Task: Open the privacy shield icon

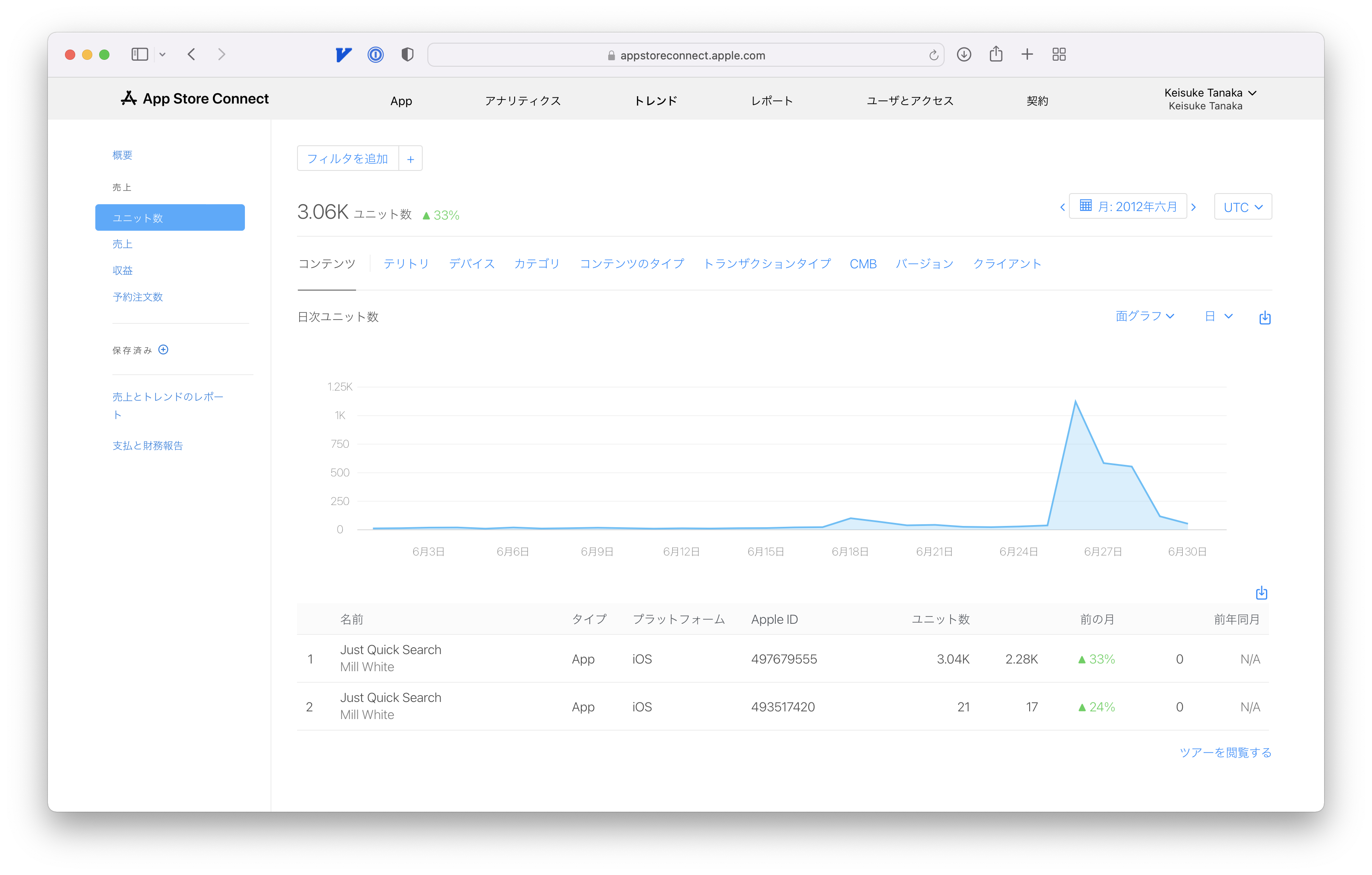Action: pyautogui.click(x=407, y=55)
